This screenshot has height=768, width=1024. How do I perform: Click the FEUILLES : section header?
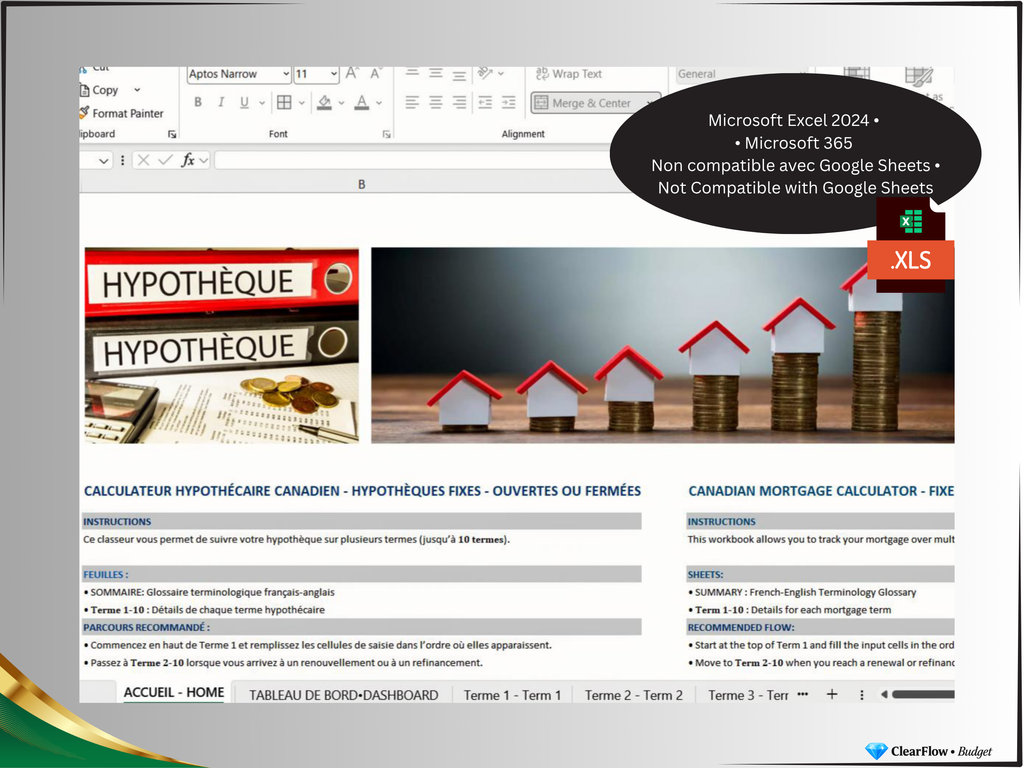click(362, 575)
